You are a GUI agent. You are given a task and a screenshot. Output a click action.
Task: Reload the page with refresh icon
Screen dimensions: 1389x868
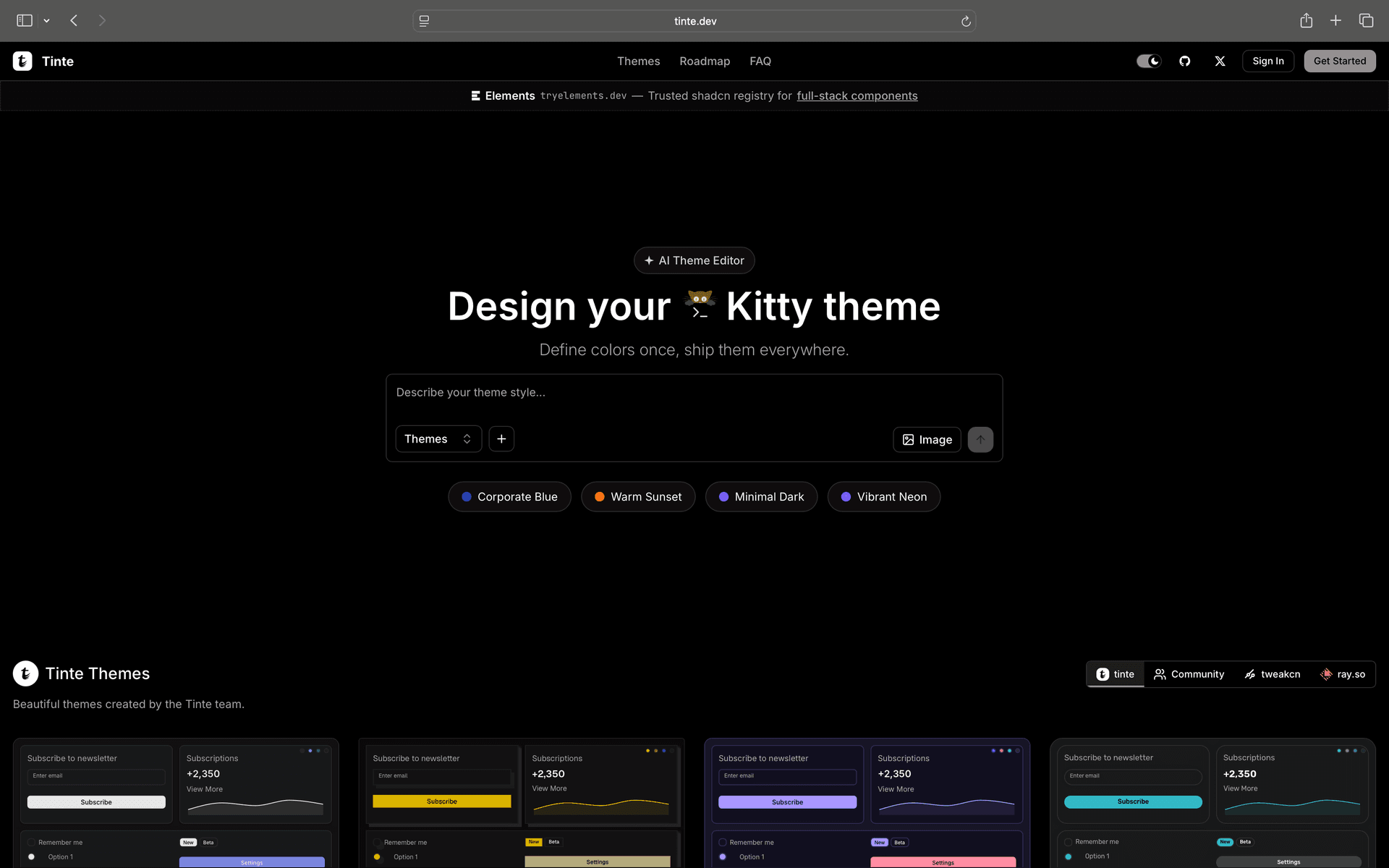click(965, 22)
